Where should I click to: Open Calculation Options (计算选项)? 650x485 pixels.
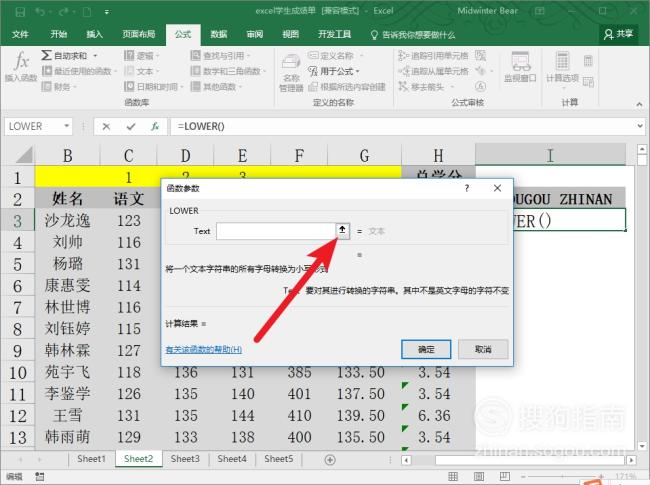(562, 68)
